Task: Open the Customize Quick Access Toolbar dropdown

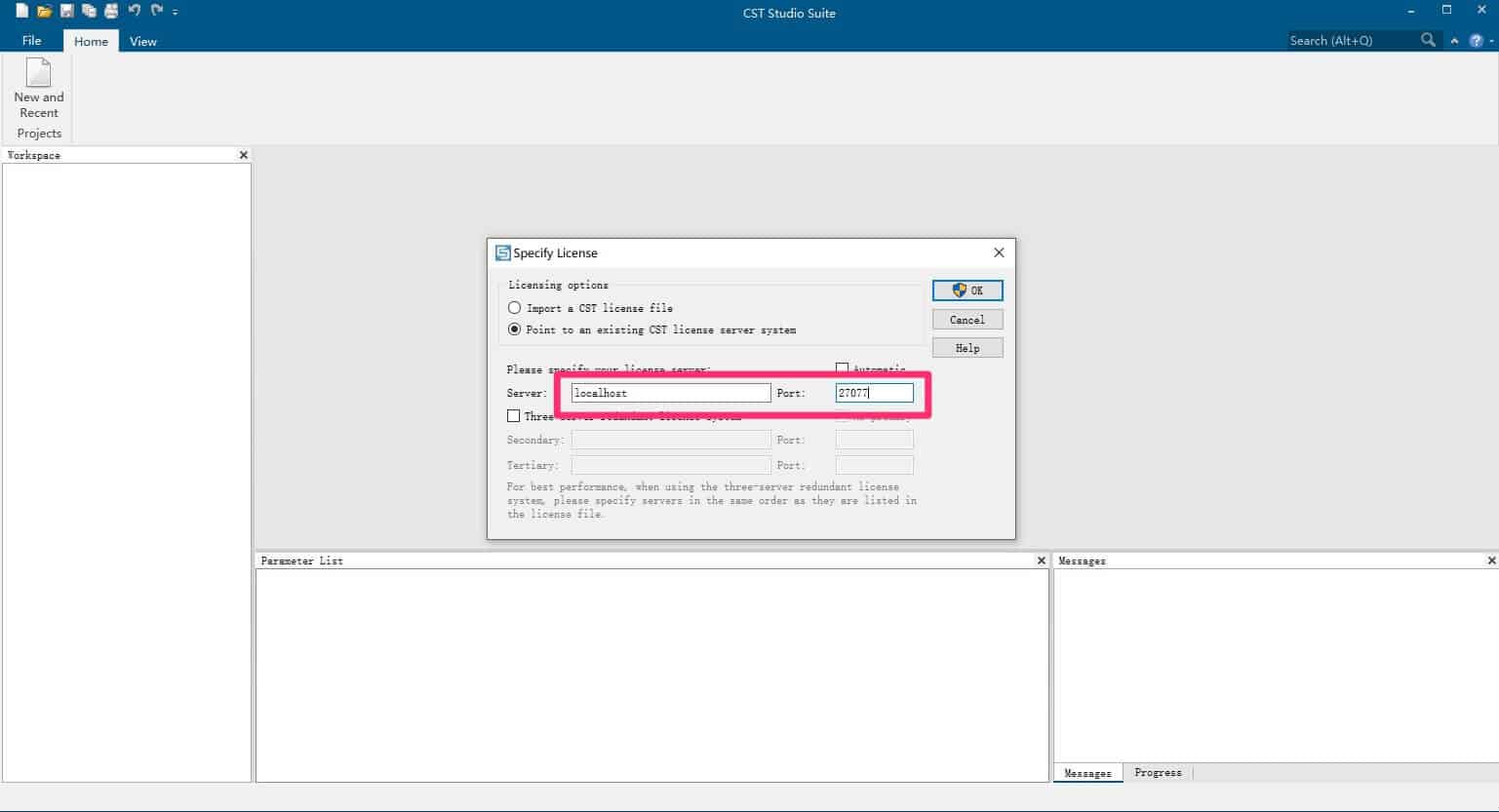Action: (176, 13)
